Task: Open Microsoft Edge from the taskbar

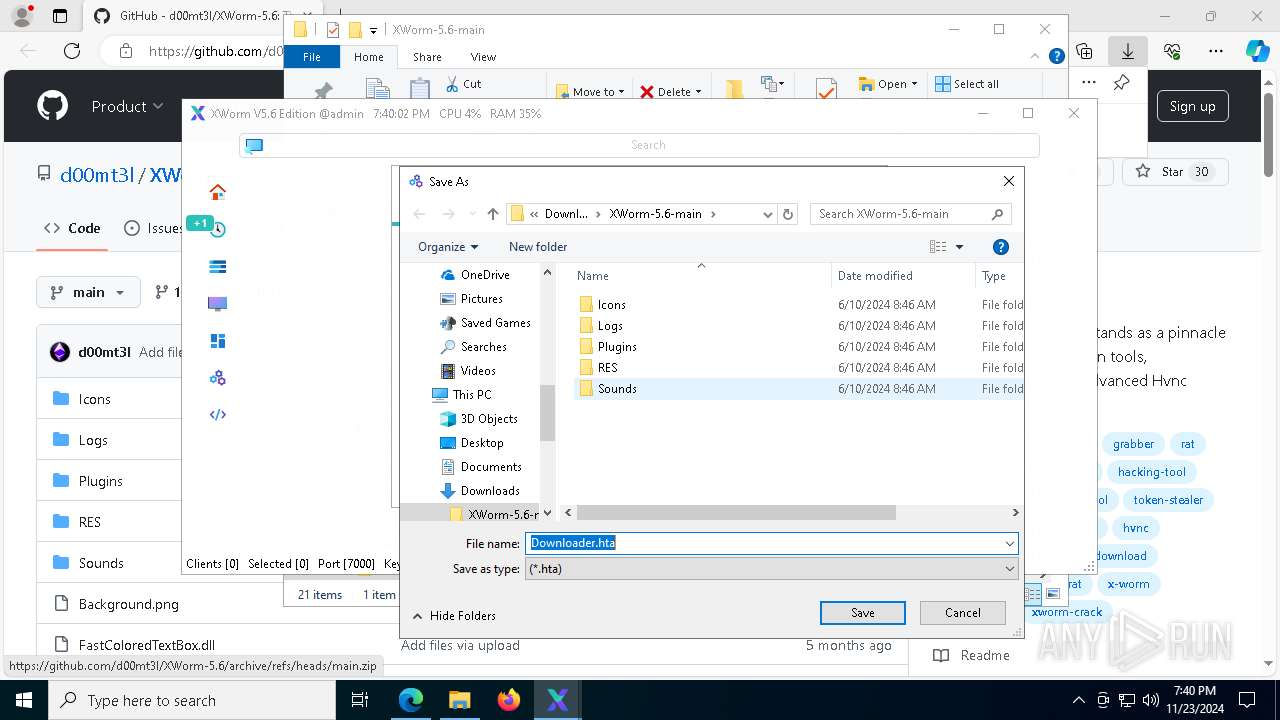Action: 411,700
